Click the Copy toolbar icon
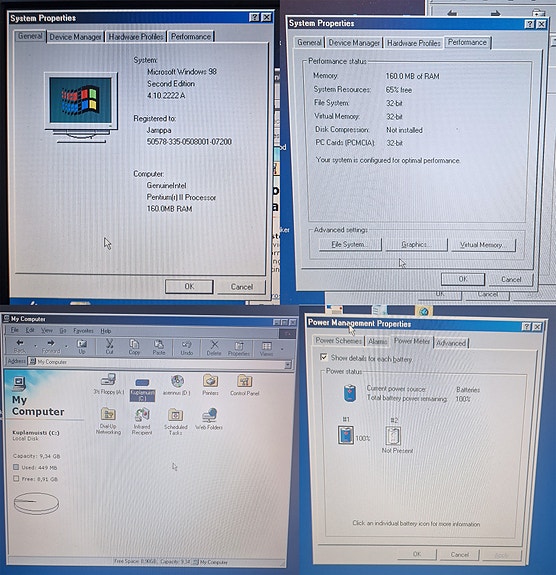The width and height of the screenshot is (556, 575). coord(134,347)
